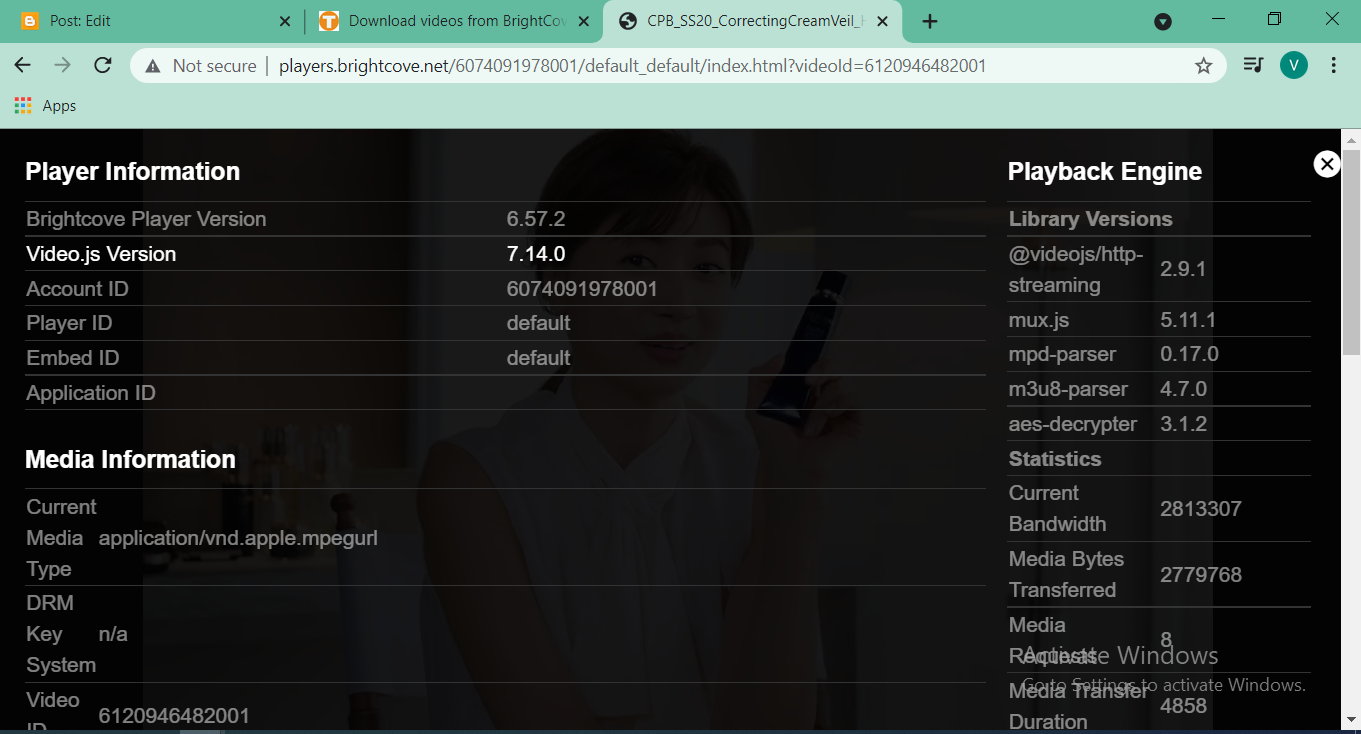Image resolution: width=1361 pixels, height=734 pixels.
Task: Select the Embed ID label
Action: [x=72, y=358]
